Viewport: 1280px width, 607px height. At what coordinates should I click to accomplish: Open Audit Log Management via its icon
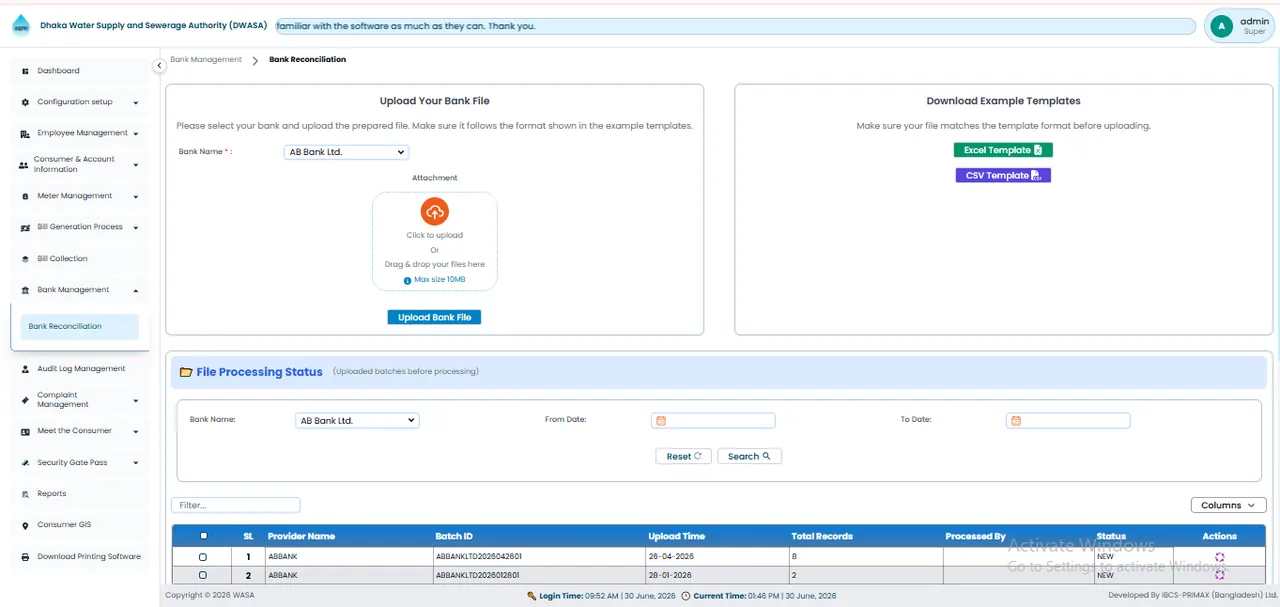[x=25, y=369]
